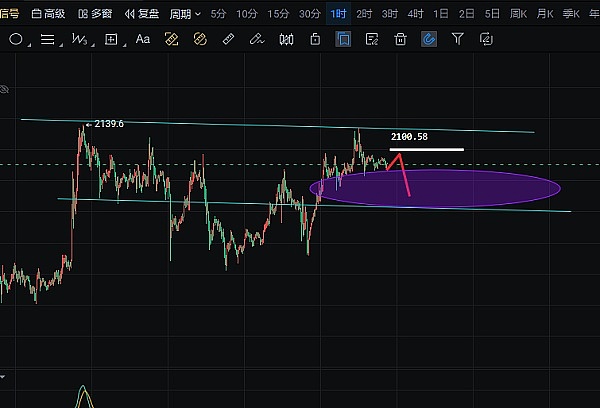Click the 复盘 replay button
This screenshot has width=600, height=408.
point(141,14)
